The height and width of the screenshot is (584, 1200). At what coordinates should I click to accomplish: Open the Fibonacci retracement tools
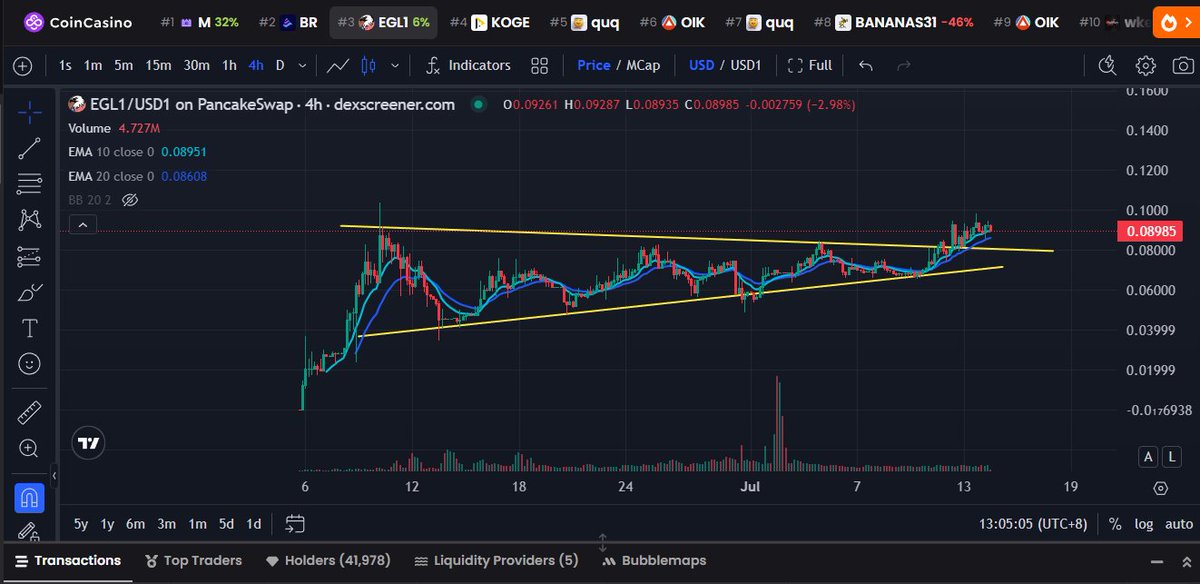(30, 184)
